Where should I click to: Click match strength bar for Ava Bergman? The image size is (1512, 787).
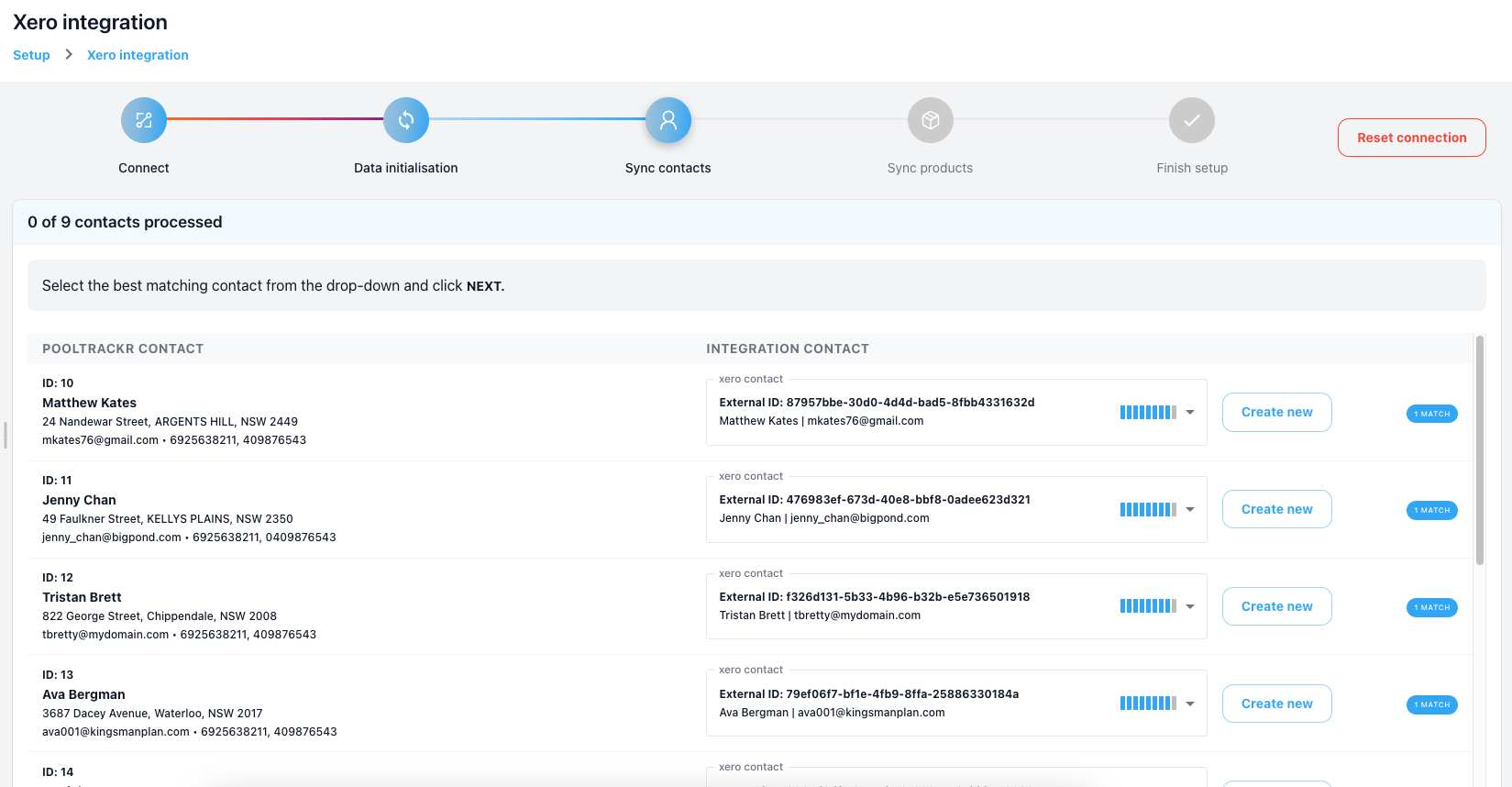(1148, 704)
